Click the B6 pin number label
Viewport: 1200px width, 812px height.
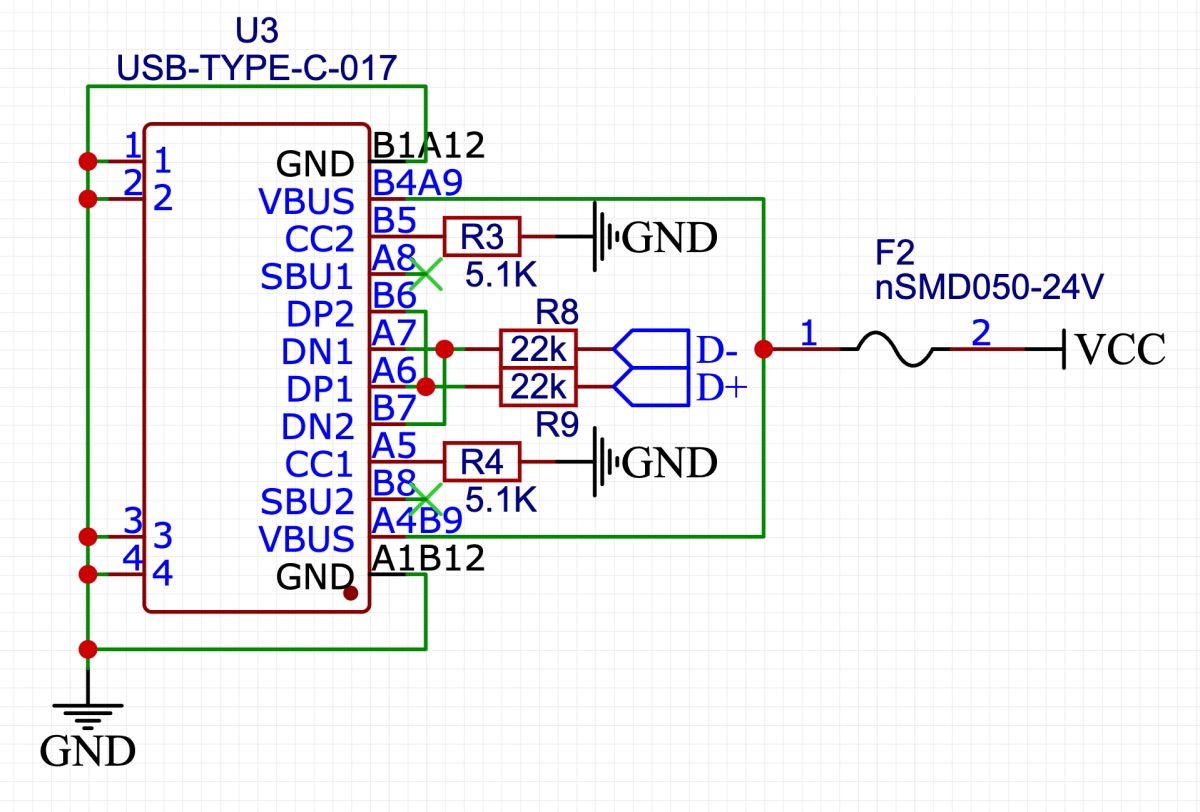393,295
